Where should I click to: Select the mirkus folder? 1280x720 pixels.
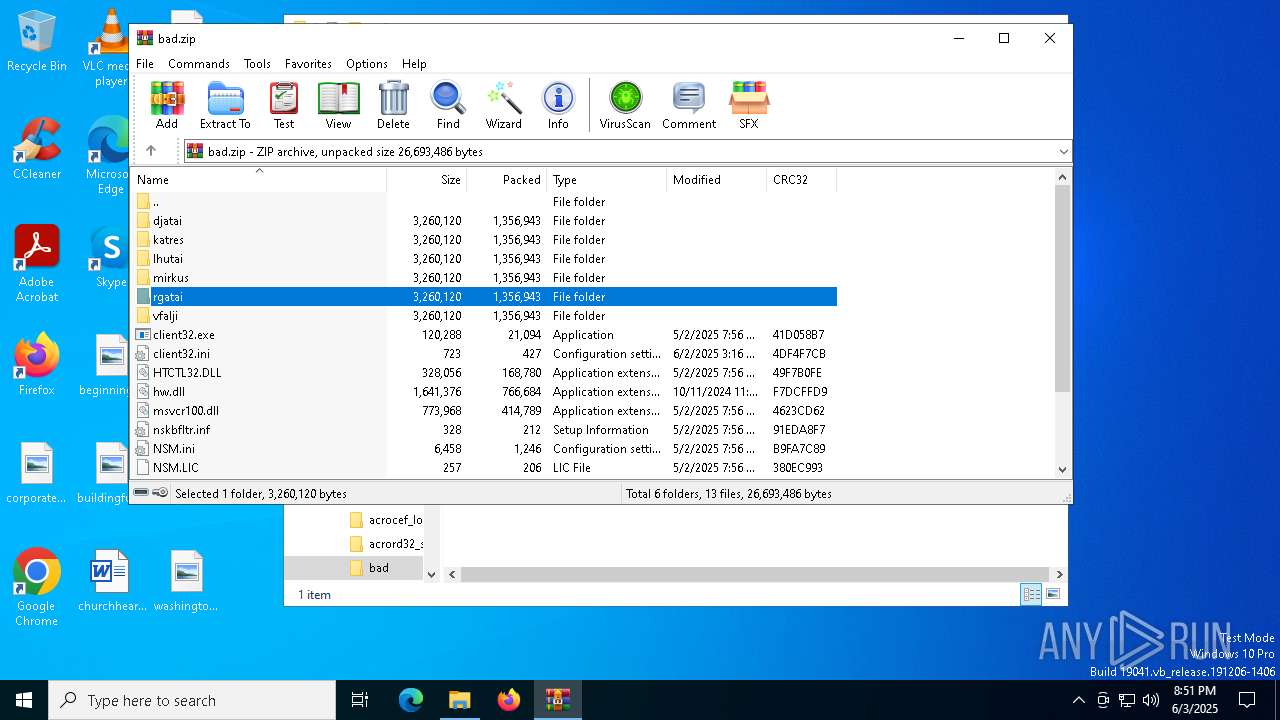tap(484, 278)
